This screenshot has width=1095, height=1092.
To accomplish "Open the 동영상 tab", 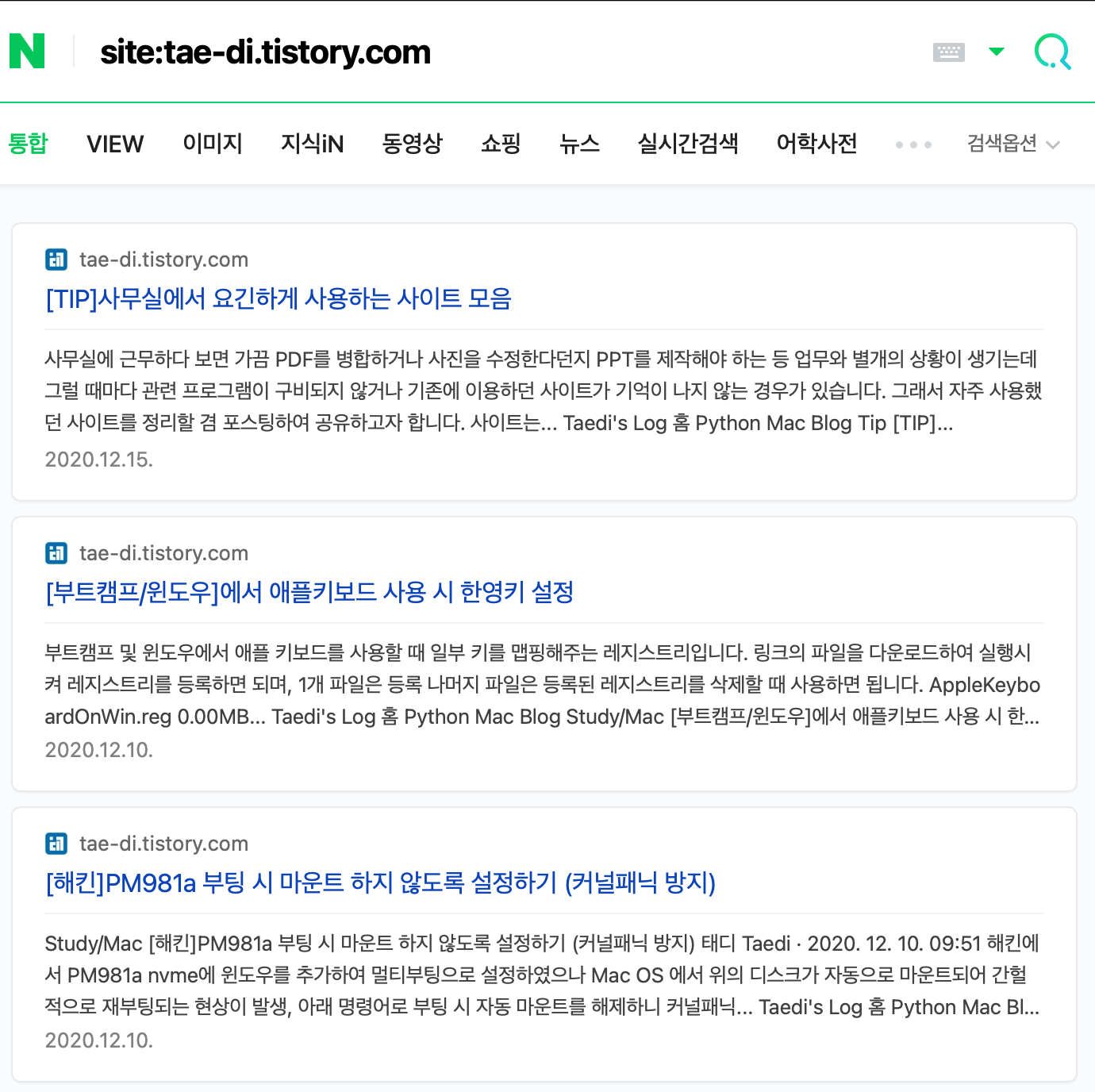I will (412, 144).
